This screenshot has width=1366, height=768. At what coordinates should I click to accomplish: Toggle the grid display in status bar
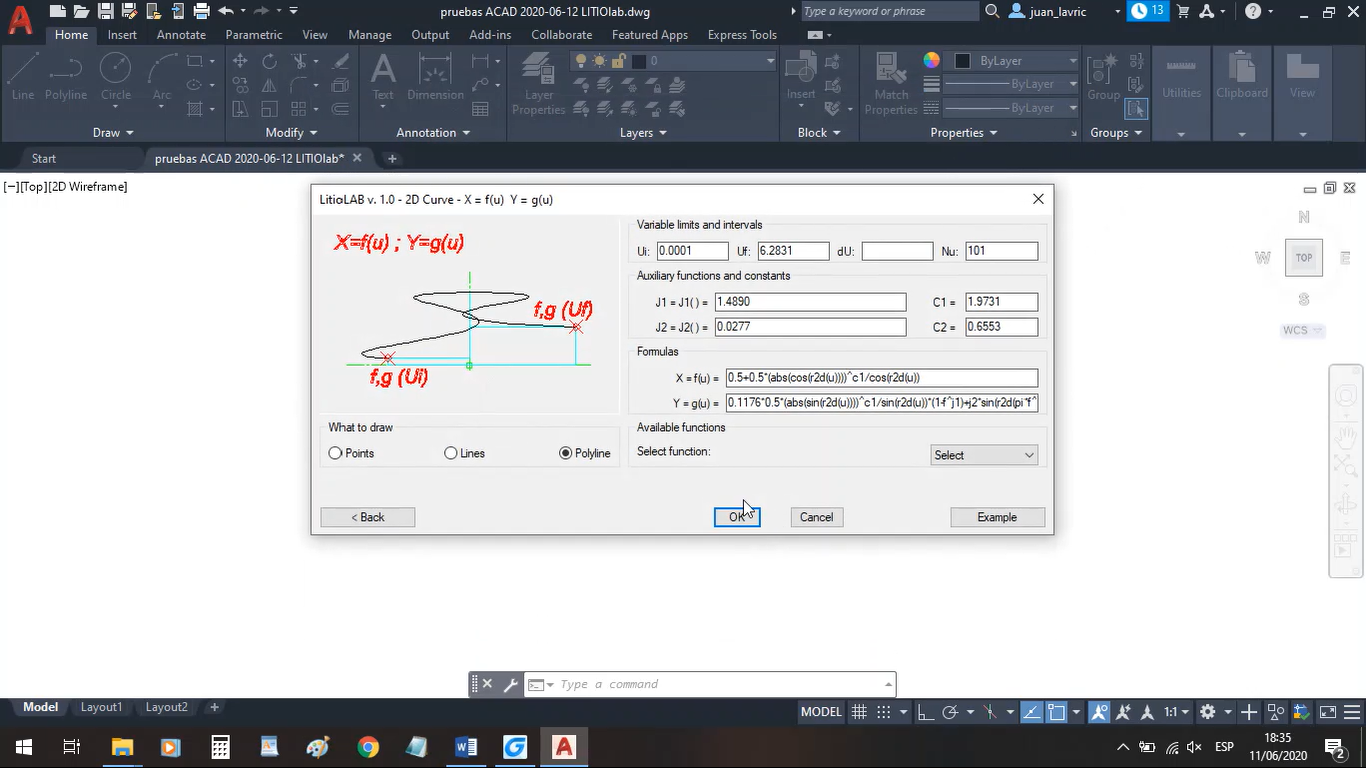click(x=859, y=712)
